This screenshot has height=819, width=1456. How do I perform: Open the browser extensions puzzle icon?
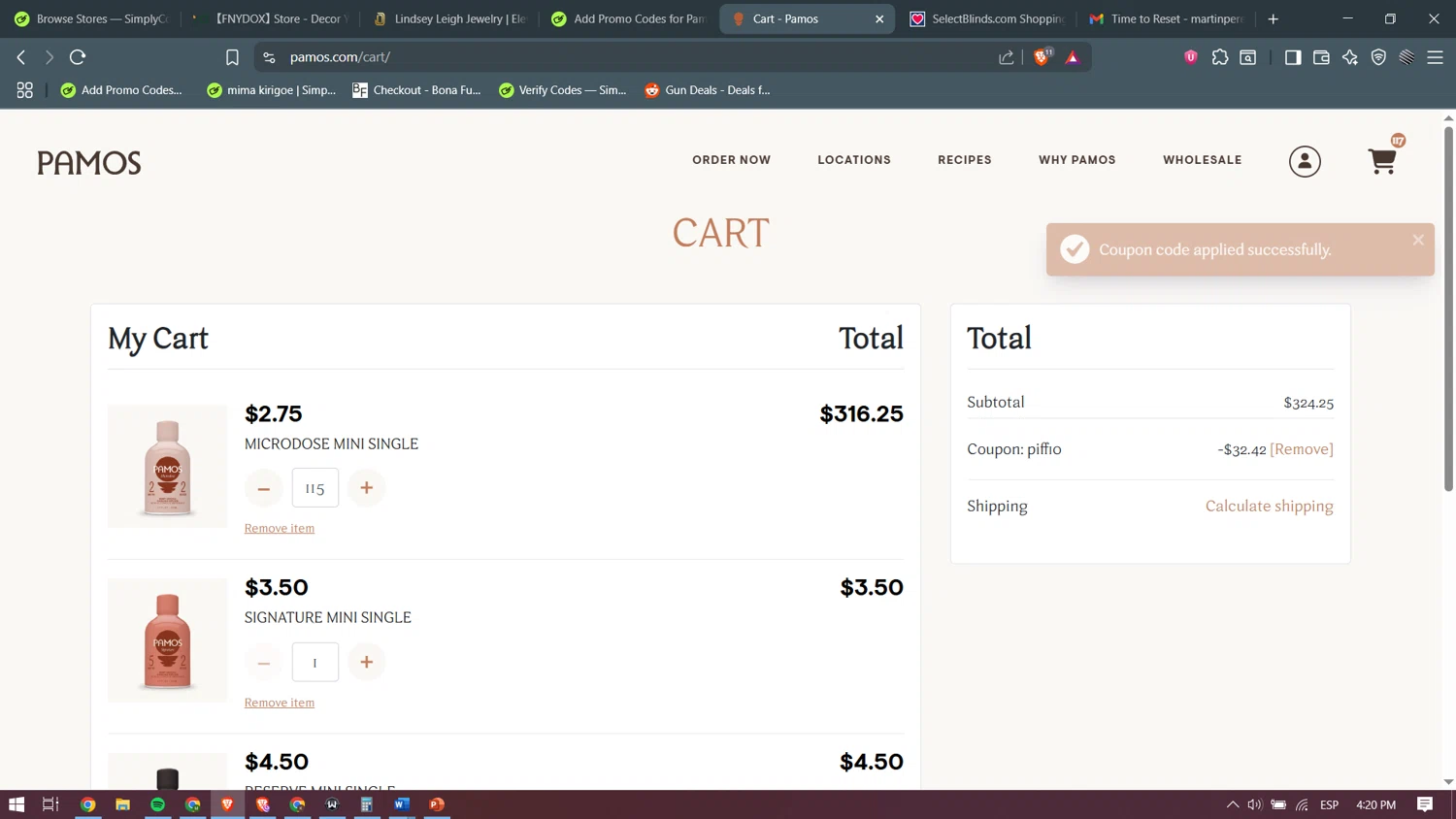(x=1220, y=57)
